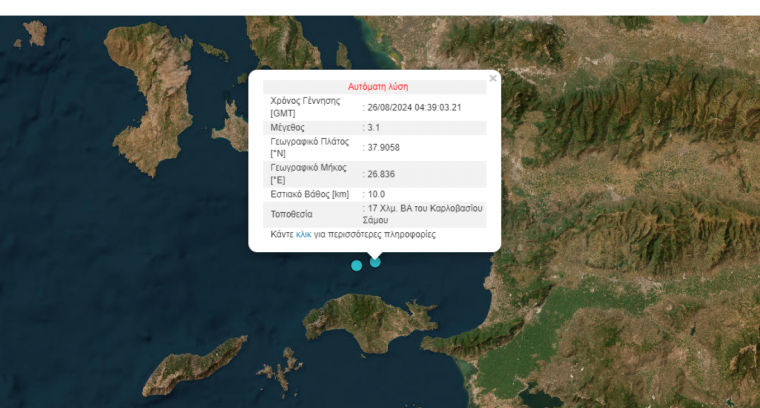Viewport: 760px width, 408px height.
Task: Click the 'Εστιακό Βάθος [km]' label
Action: coord(310,194)
